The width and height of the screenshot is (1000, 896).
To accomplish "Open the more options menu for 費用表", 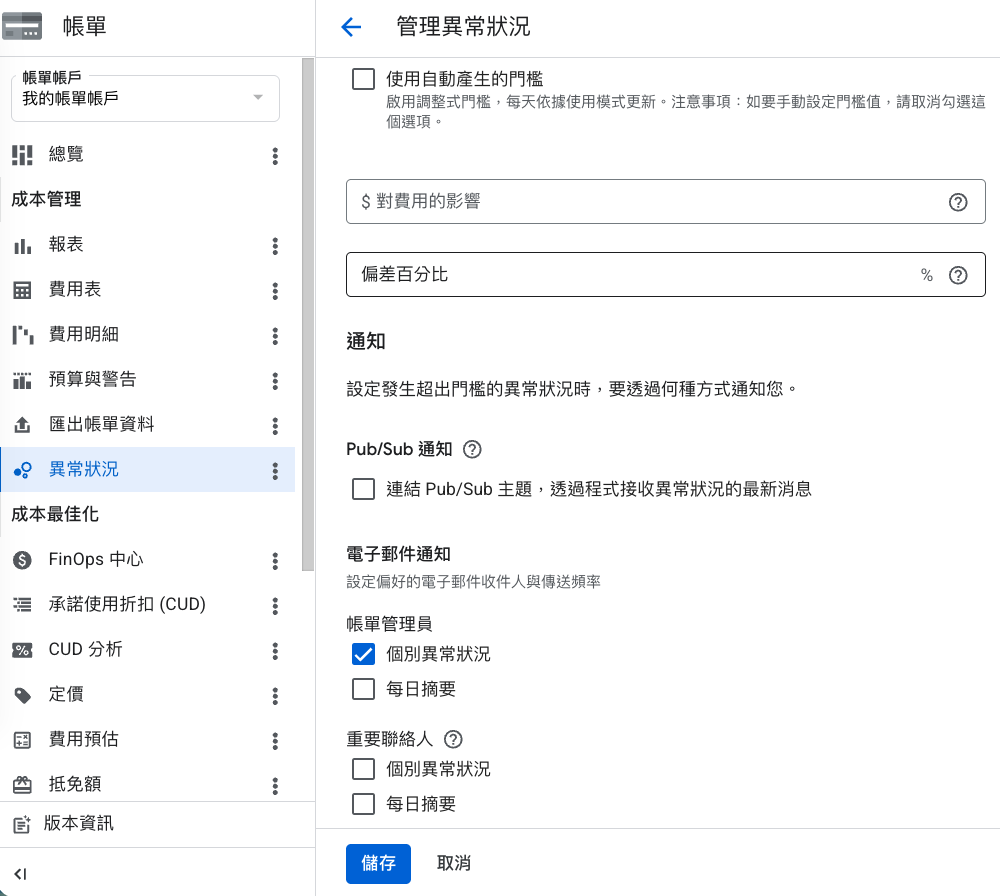I will click(276, 291).
